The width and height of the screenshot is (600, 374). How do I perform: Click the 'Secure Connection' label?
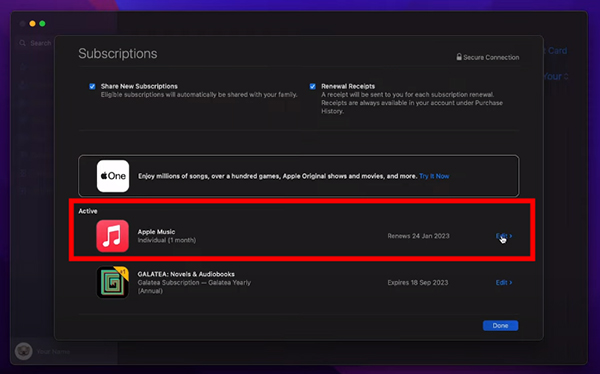[x=491, y=57]
